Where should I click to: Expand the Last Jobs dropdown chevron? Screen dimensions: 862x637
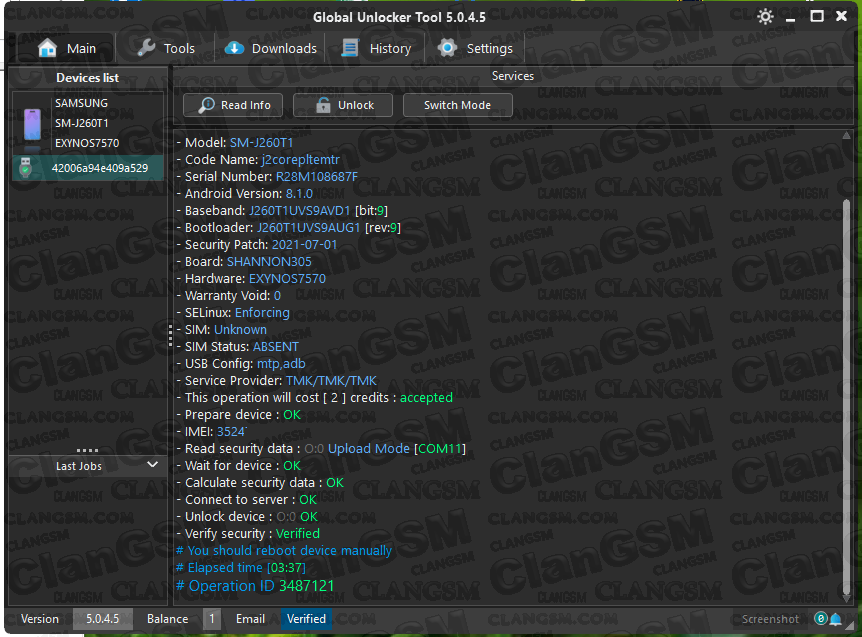152,465
